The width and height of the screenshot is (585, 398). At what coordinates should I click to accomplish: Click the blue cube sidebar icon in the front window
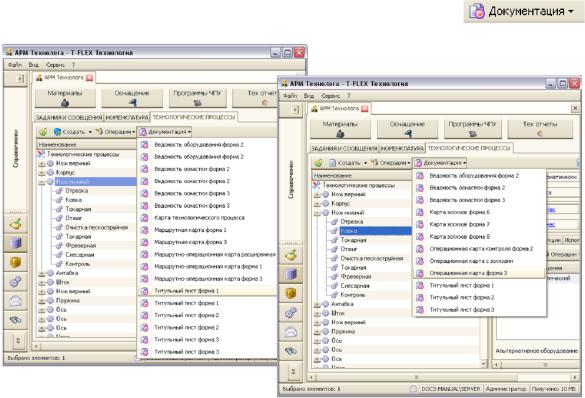291,274
